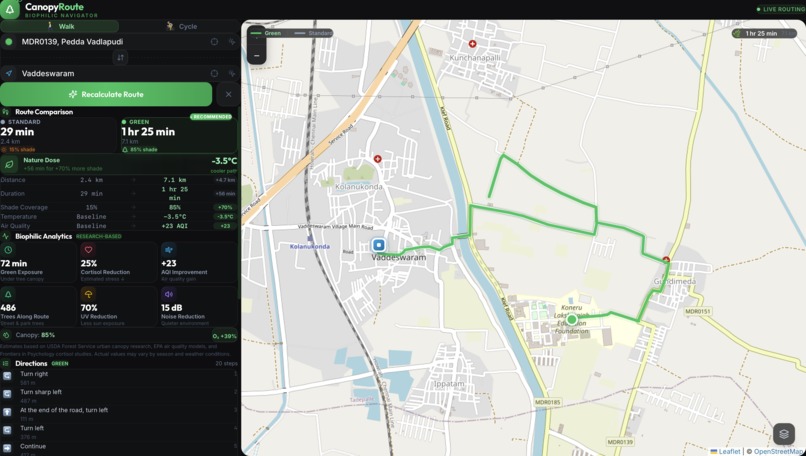The width and height of the screenshot is (806, 456).
Task: Click the +70% shade coverage badge
Action: coord(225,208)
